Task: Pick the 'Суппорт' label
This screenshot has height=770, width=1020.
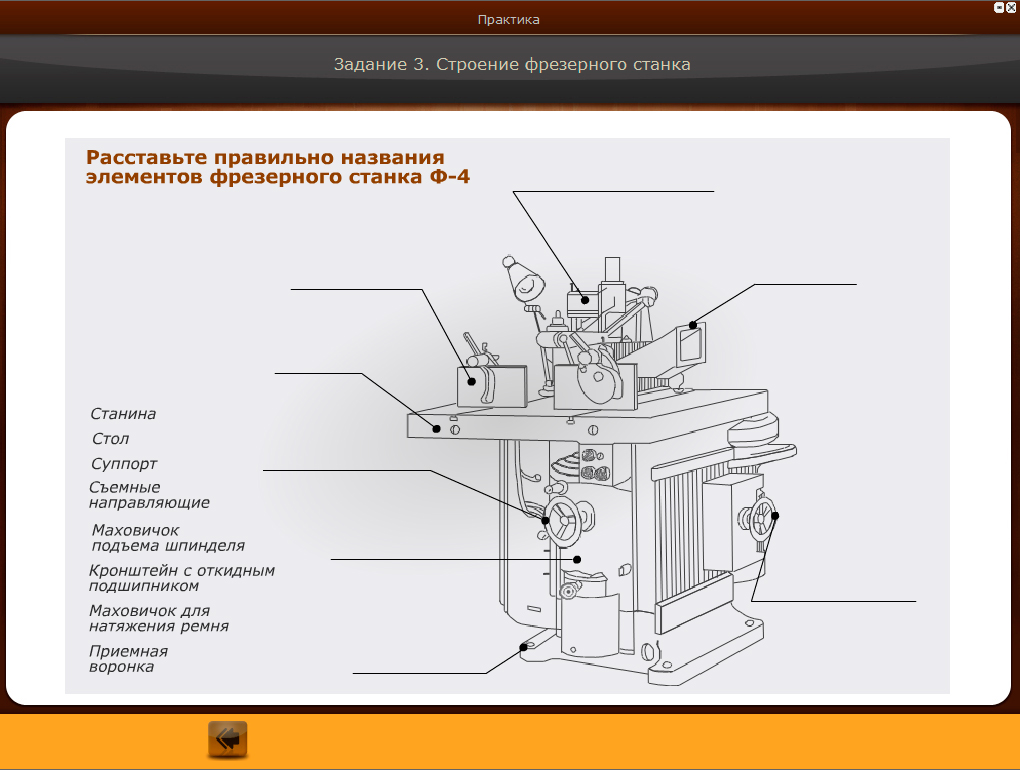Action: 124,464
